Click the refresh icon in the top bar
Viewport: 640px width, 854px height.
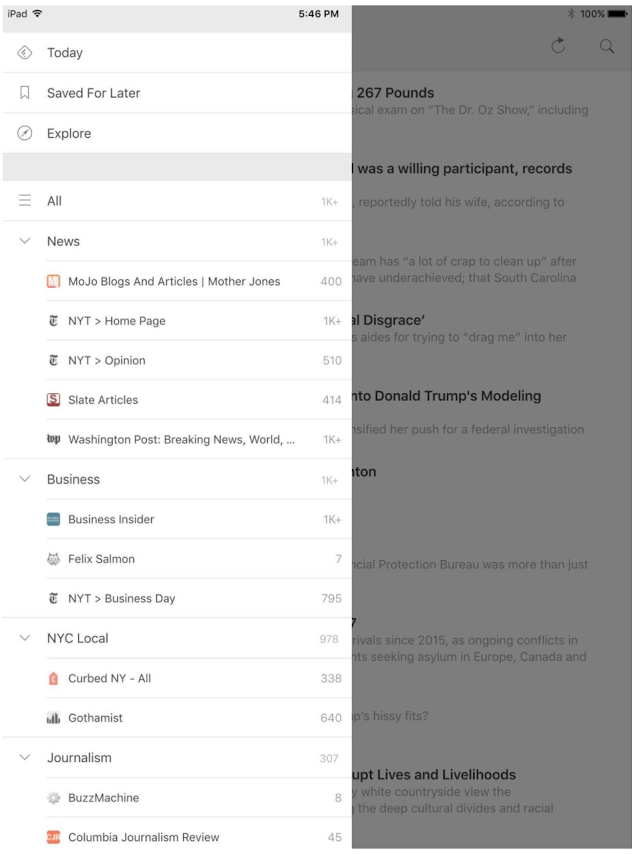(559, 46)
